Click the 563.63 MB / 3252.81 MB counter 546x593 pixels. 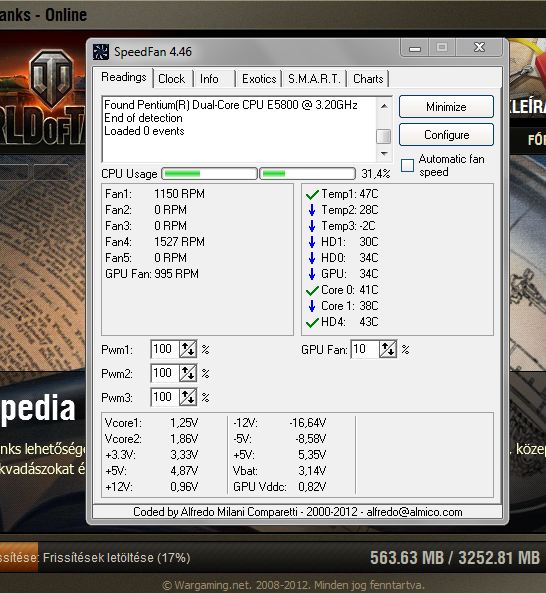coord(455,557)
